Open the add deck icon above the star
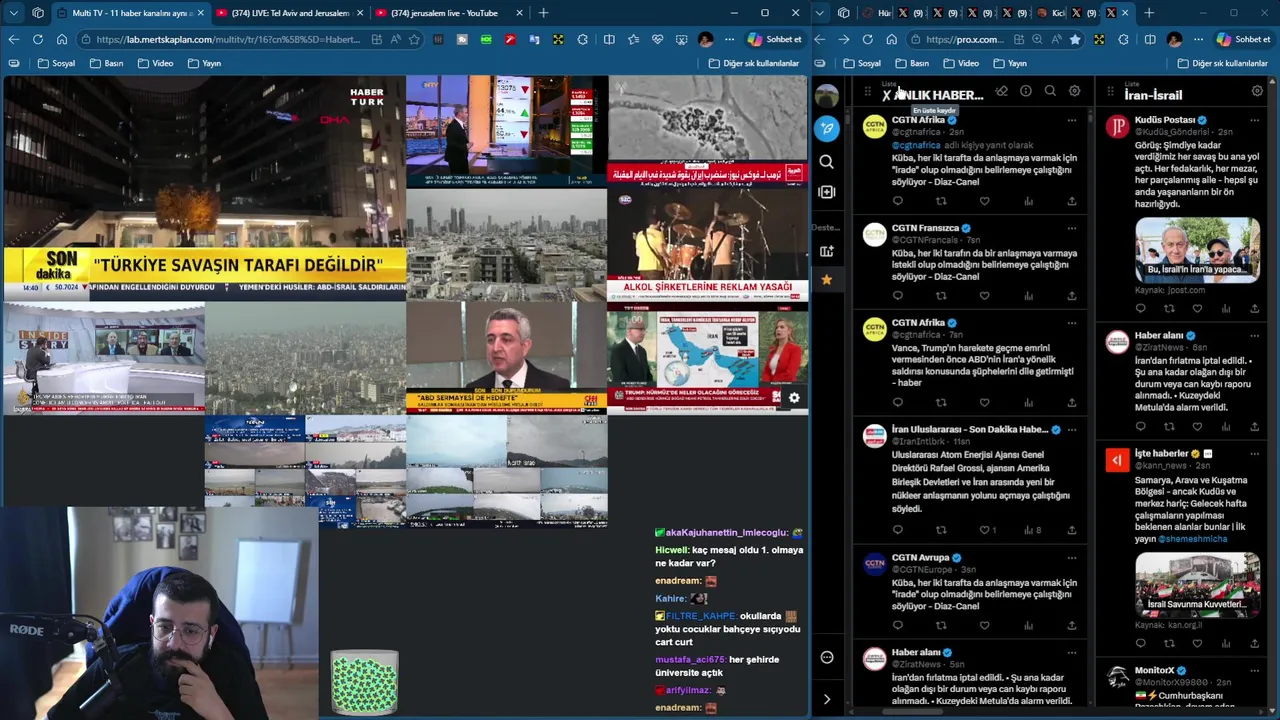This screenshot has height=720, width=1280. [826, 251]
